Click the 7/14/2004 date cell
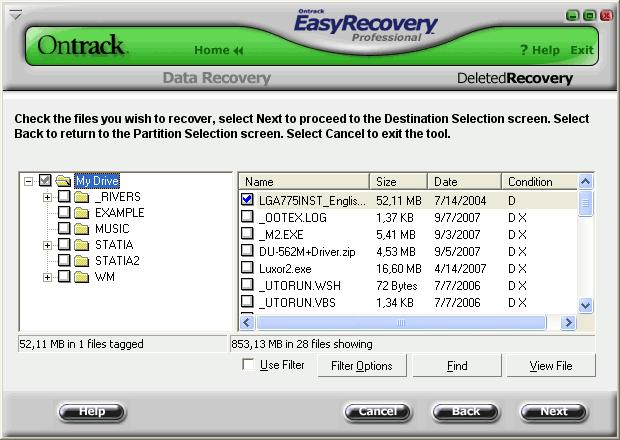The width and height of the screenshot is (620, 440). tap(460, 201)
